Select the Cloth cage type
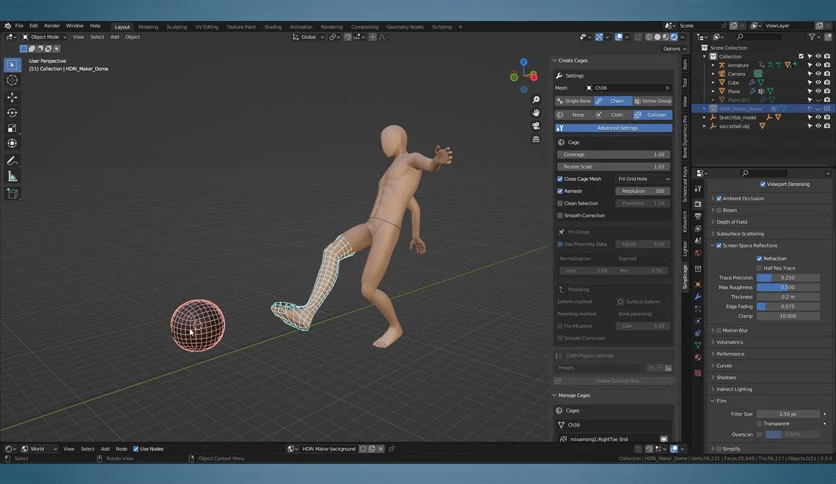 coord(613,115)
